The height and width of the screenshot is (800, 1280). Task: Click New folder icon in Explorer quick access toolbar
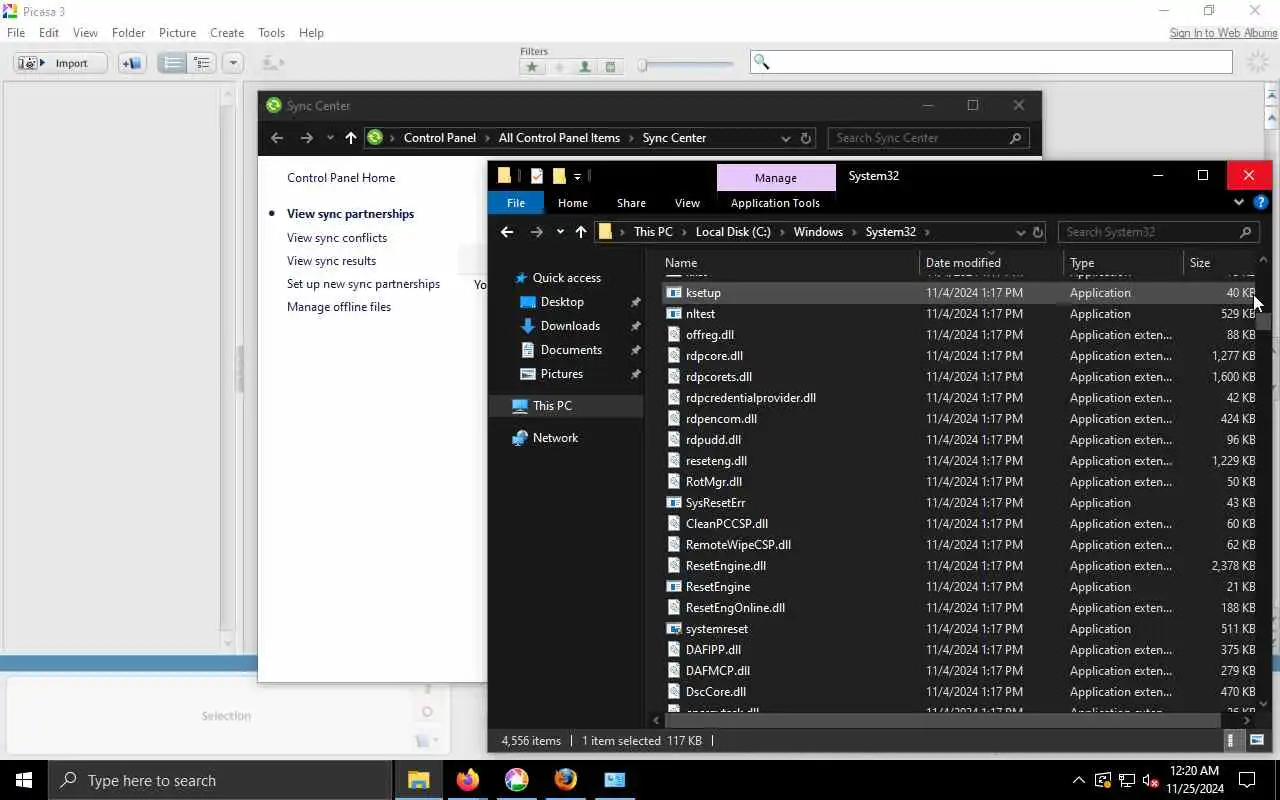559,176
